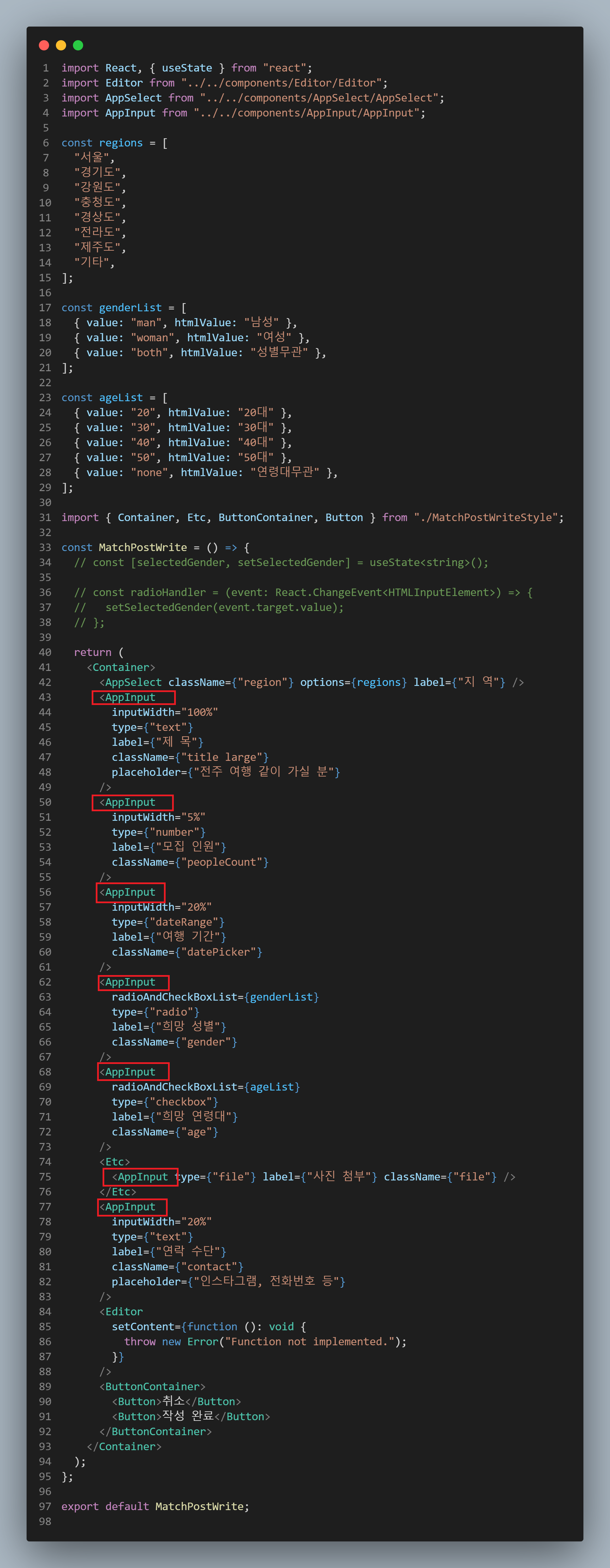Click the "datePicker" className string
Screen dimensions: 610x1568
(218, 952)
